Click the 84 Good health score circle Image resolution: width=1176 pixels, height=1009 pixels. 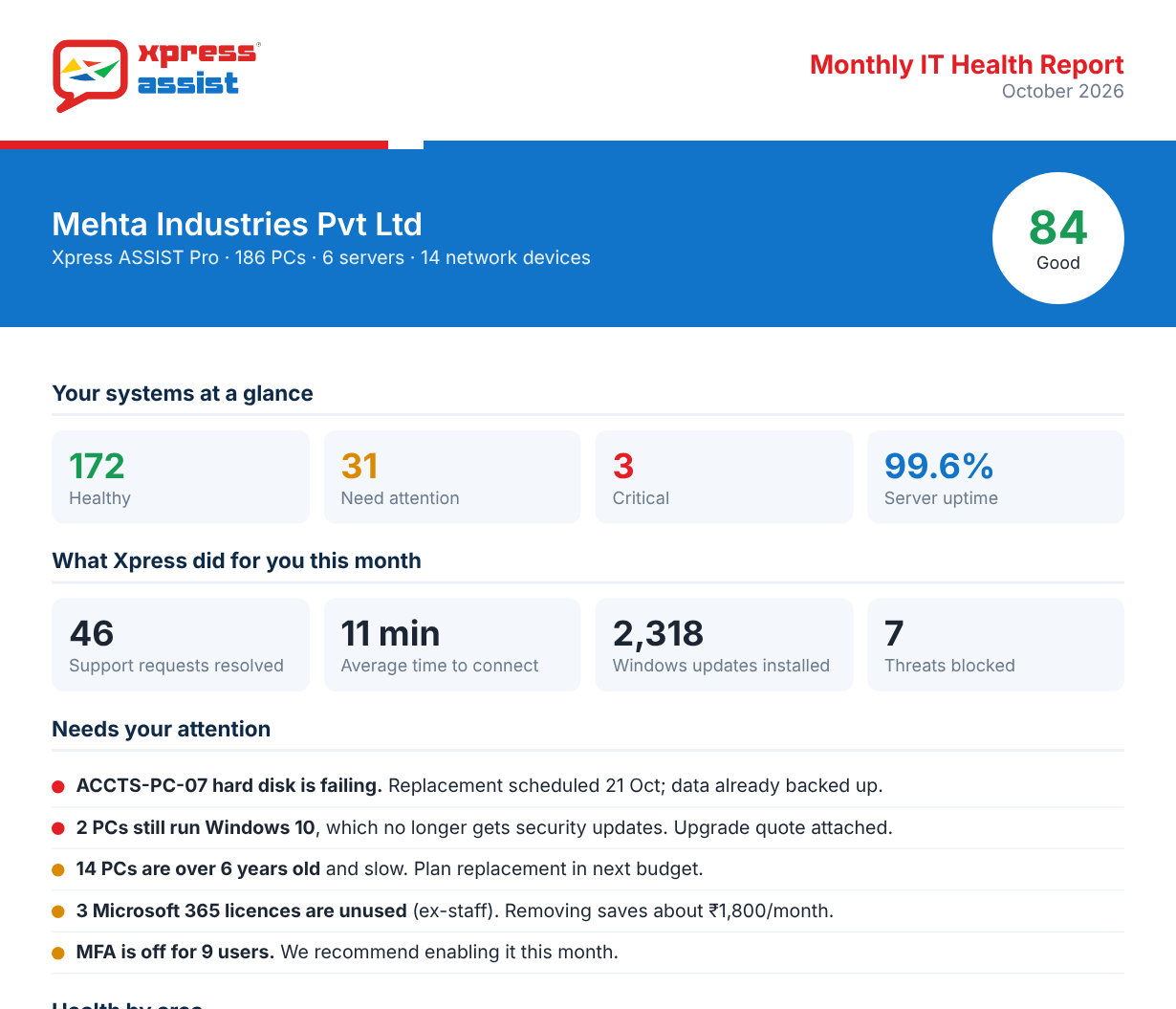(1058, 238)
